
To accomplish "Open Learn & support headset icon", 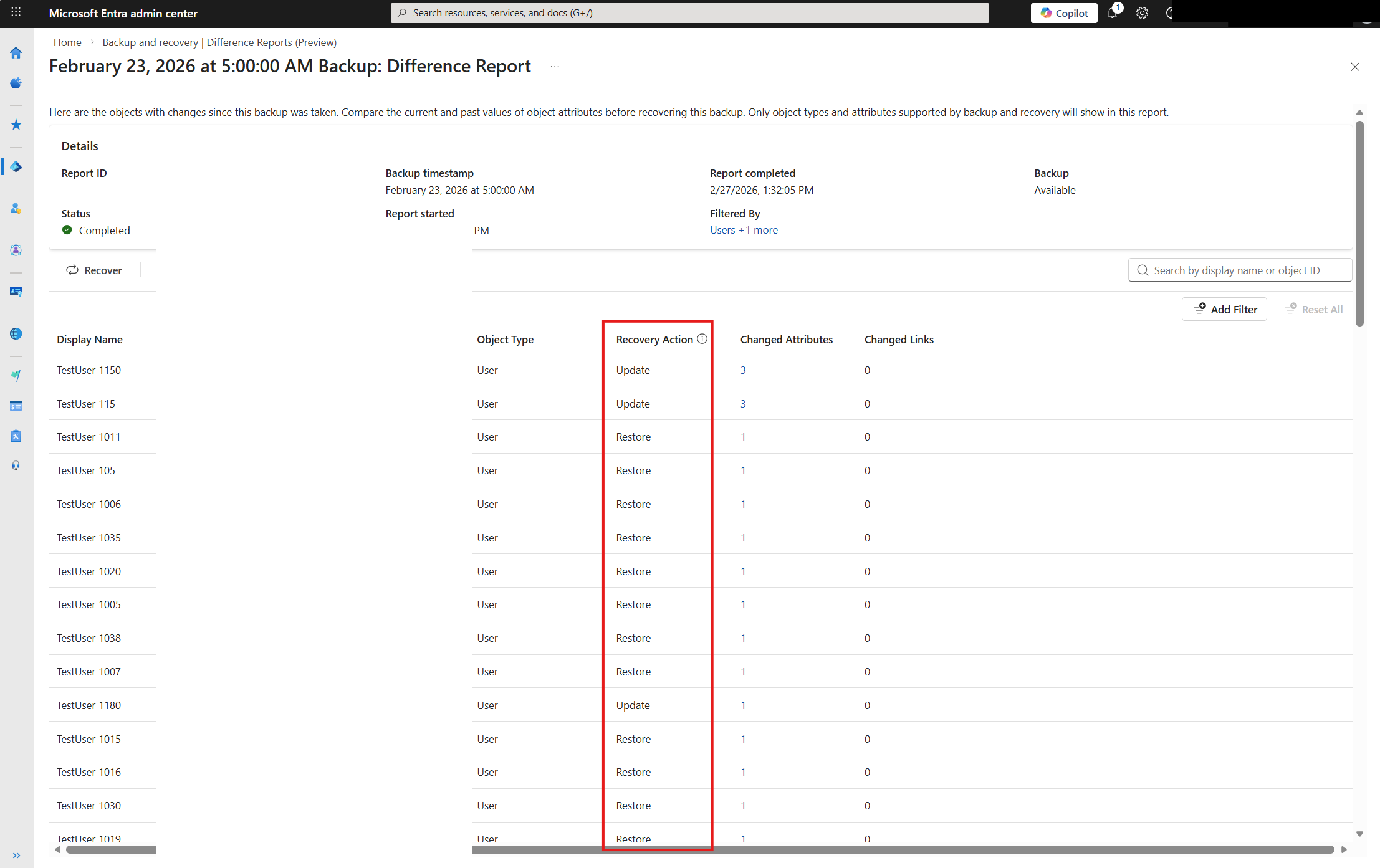I will (x=16, y=465).
